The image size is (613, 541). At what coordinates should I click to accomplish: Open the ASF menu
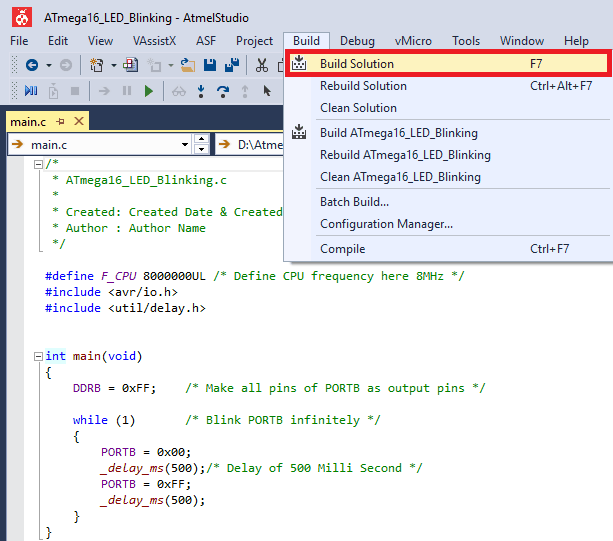pos(206,41)
